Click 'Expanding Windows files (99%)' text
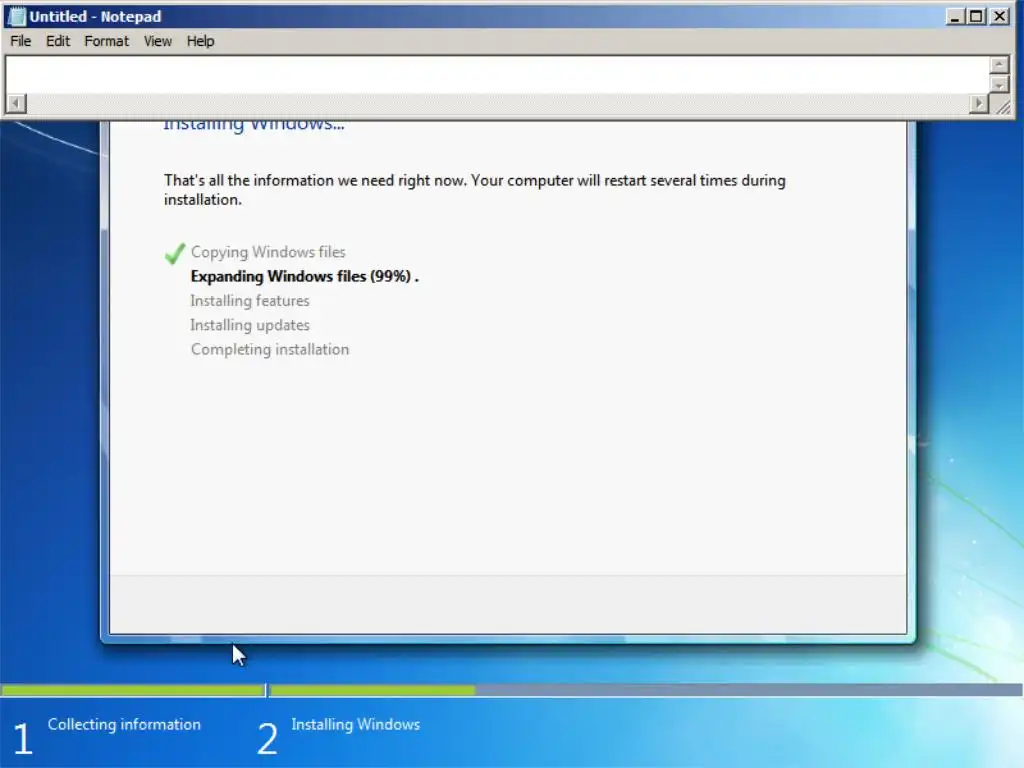This screenshot has width=1024, height=768. point(301,276)
